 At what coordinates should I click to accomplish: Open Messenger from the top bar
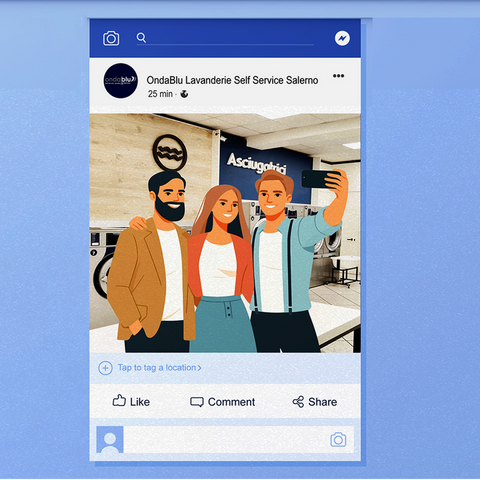[x=342, y=38]
